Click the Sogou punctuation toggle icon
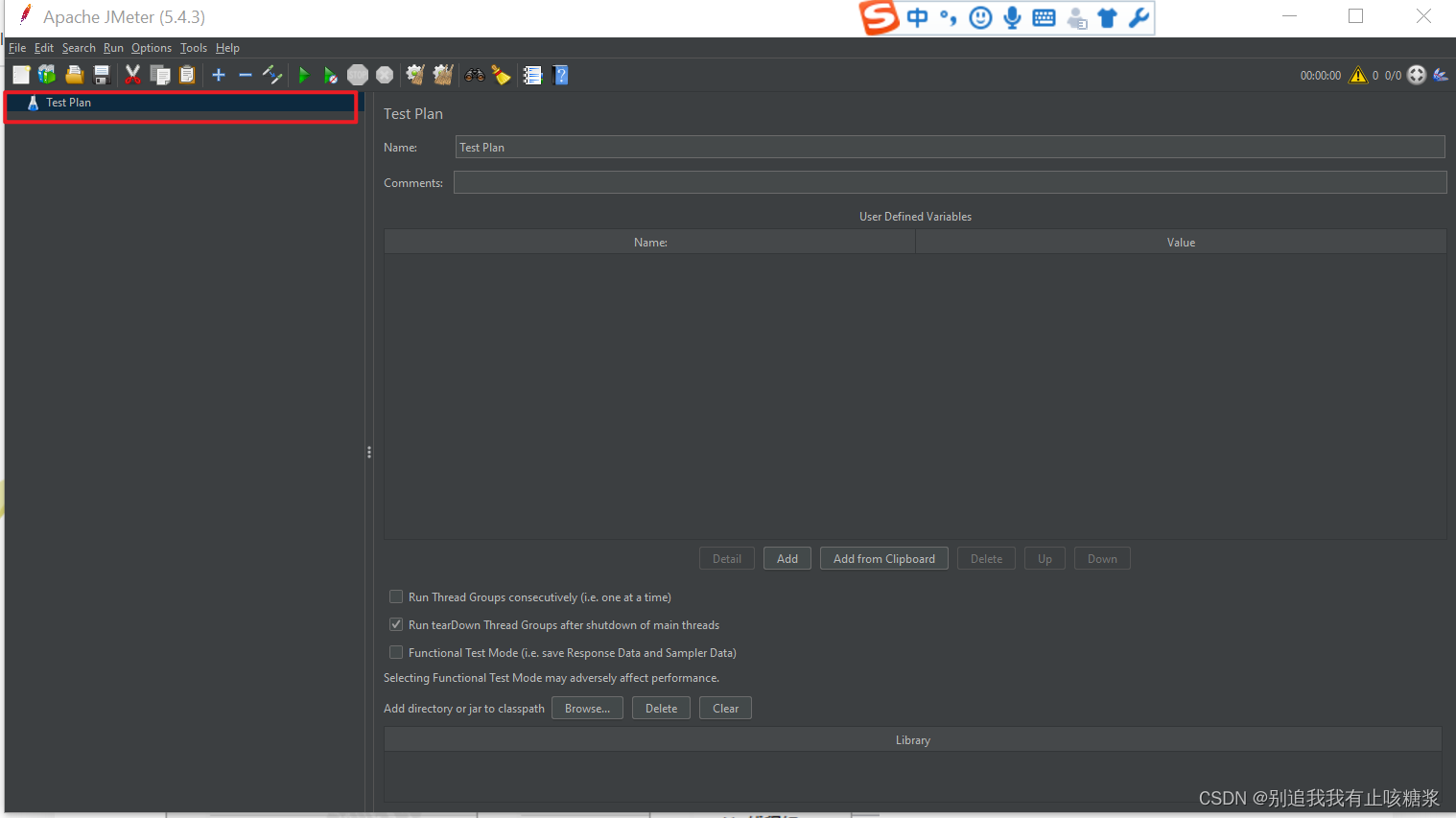 (949, 17)
